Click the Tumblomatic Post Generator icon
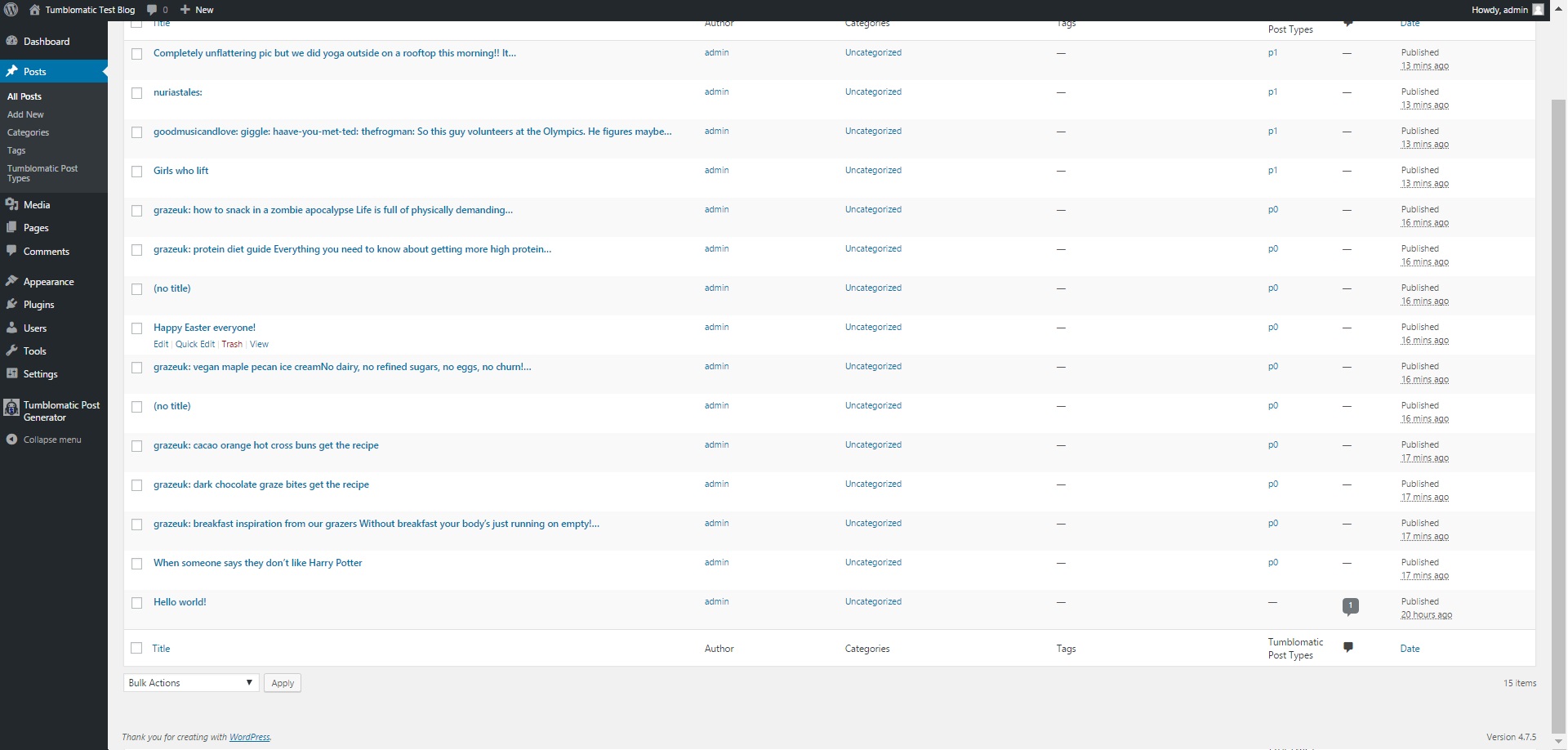This screenshot has height=750, width=1568. [x=11, y=408]
